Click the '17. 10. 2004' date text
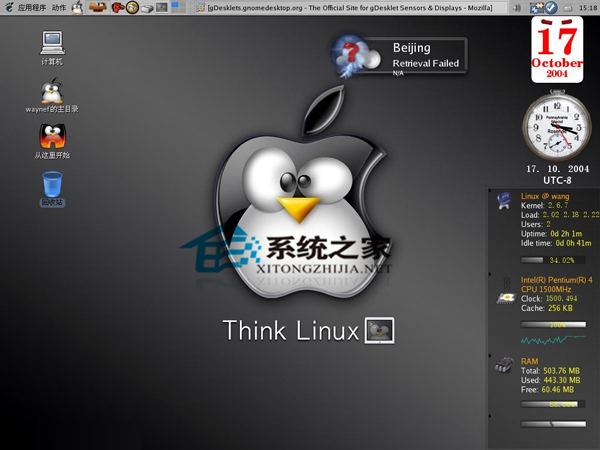Viewport: 600px width, 450px height. (x=558, y=169)
